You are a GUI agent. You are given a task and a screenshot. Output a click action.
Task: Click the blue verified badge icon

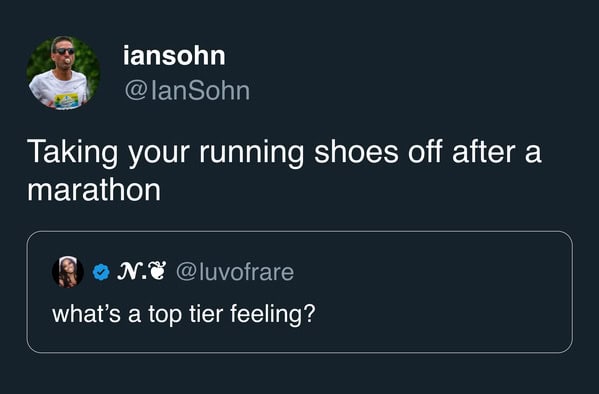coord(101,272)
